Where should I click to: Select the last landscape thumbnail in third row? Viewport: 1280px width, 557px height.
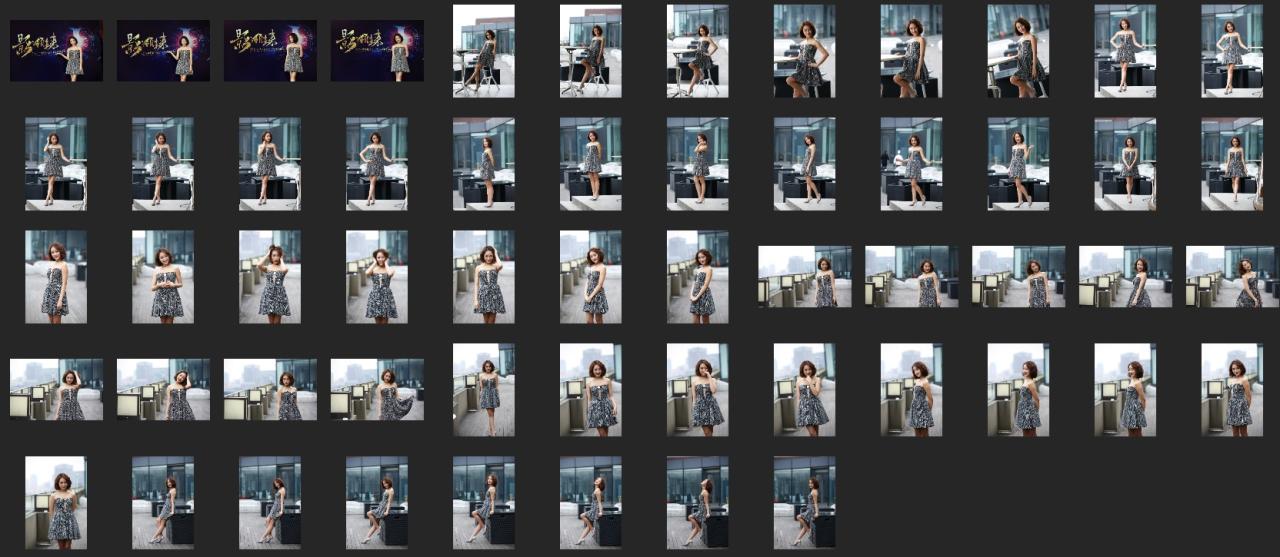point(1232,277)
